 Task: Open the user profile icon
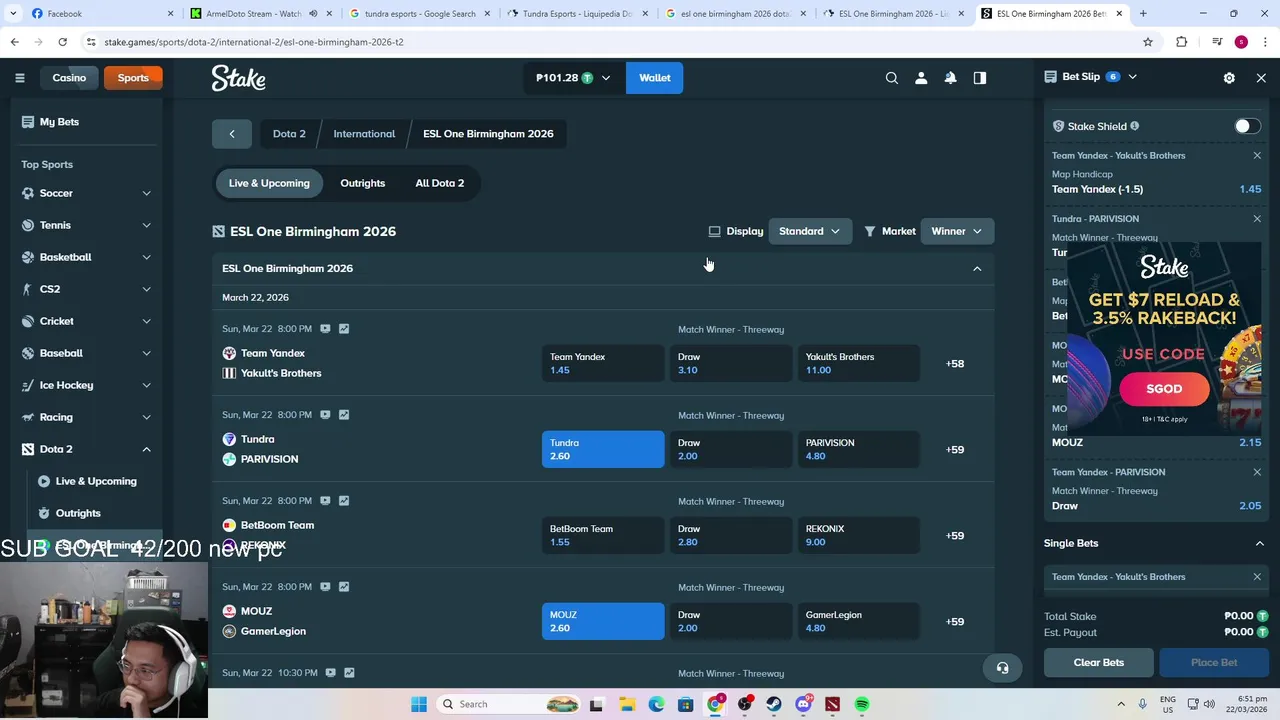click(x=921, y=77)
